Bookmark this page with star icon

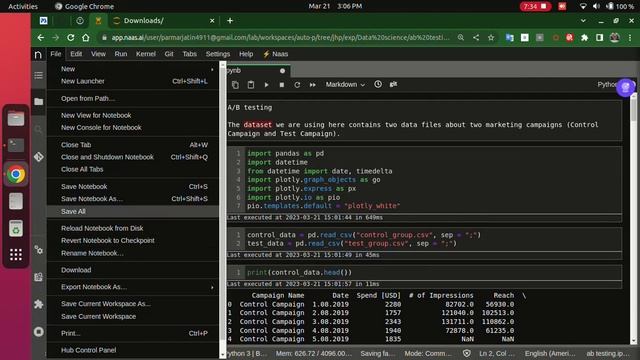(x=491, y=38)
